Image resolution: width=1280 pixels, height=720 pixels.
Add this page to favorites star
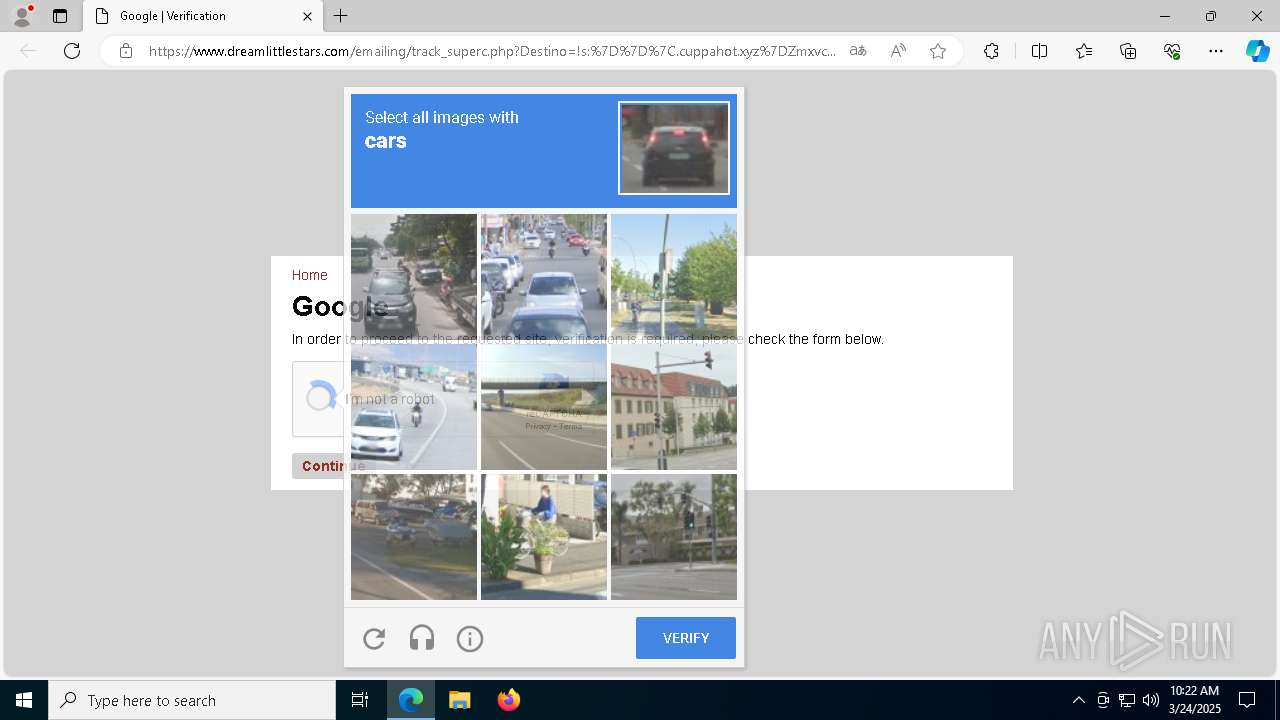click(x=938, y=51)
